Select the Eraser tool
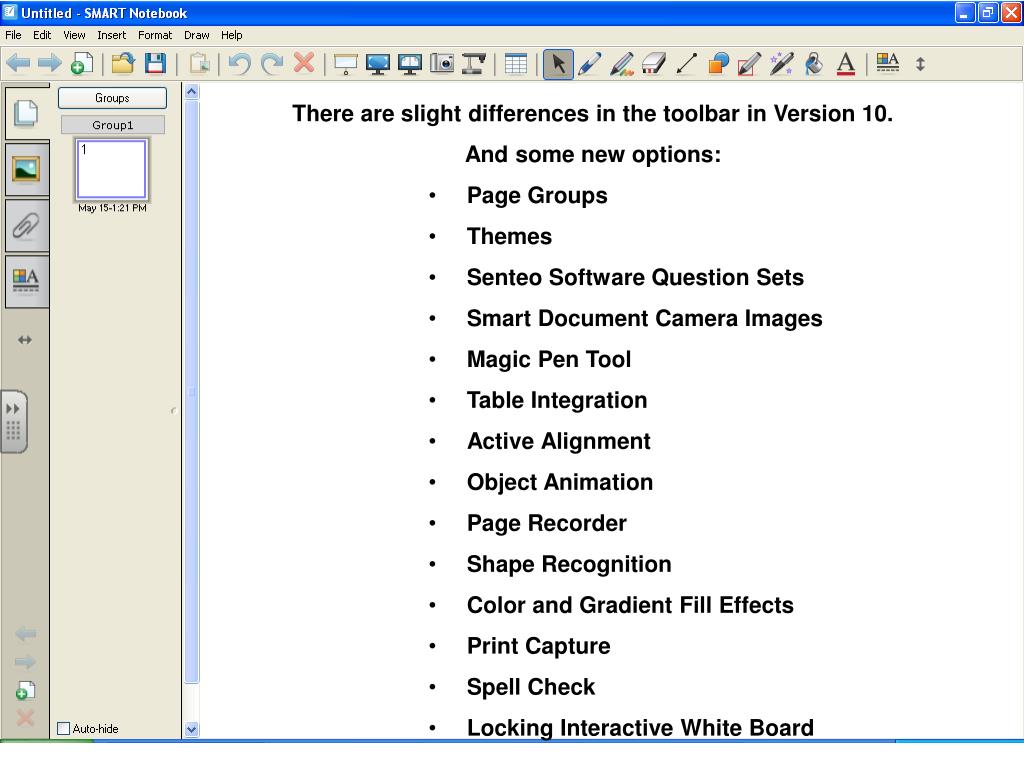The image size is (1024, 768). click(654, 64)
